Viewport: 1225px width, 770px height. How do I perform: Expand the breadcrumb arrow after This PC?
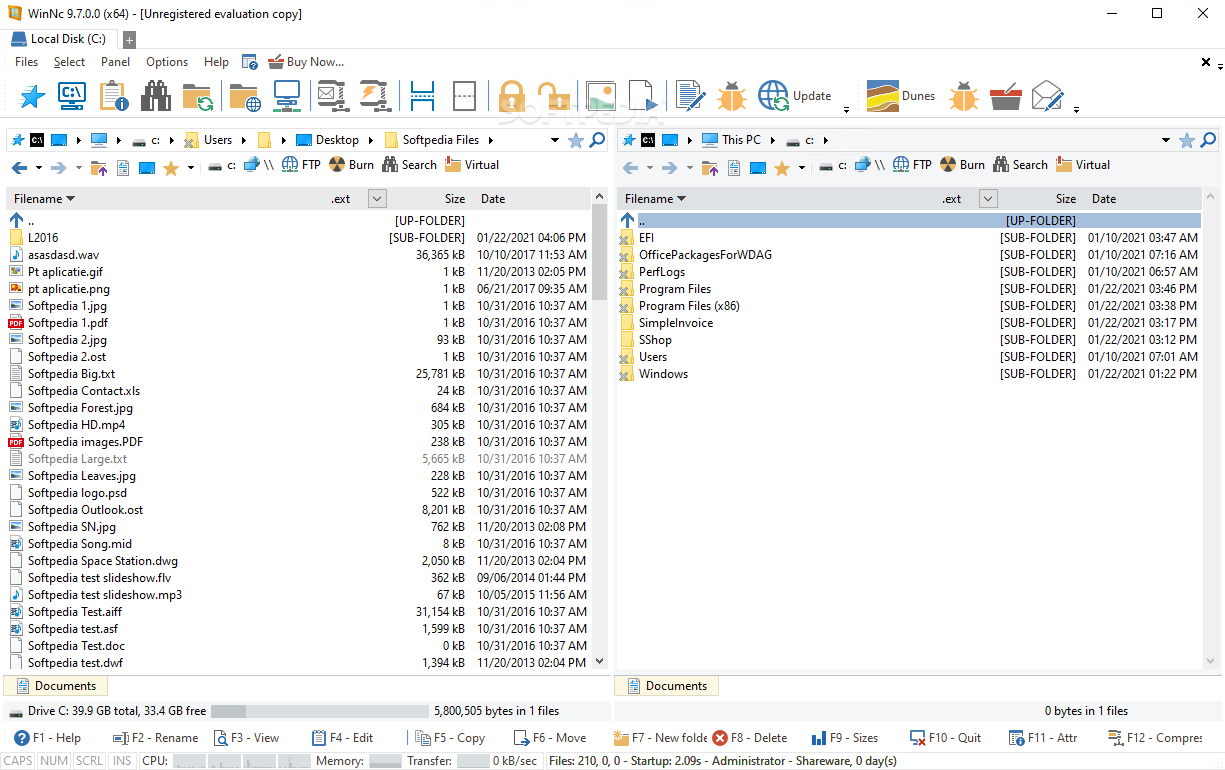tap(773, 140)
